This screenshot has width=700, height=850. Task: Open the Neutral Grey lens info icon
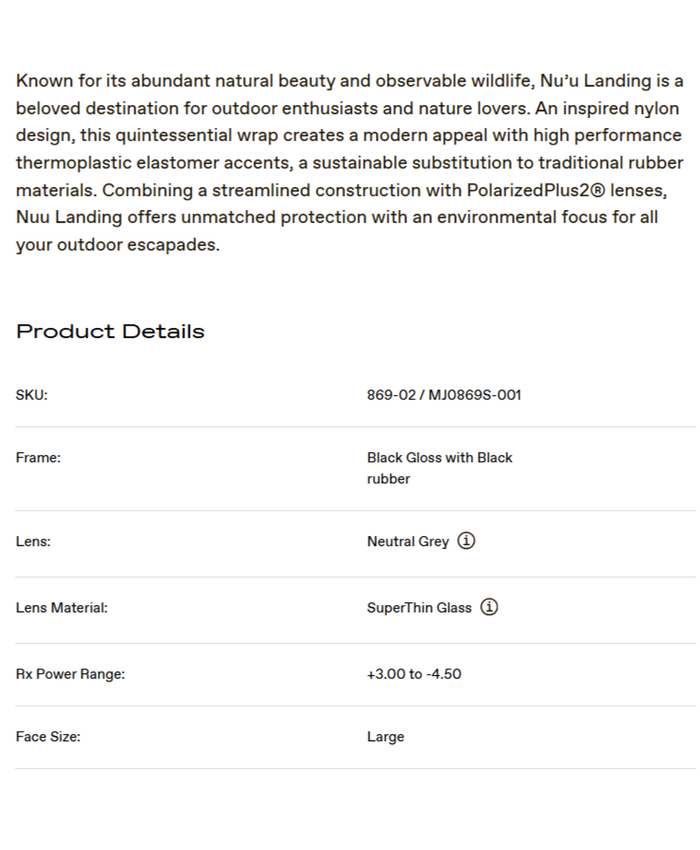(x=466, y=541)
